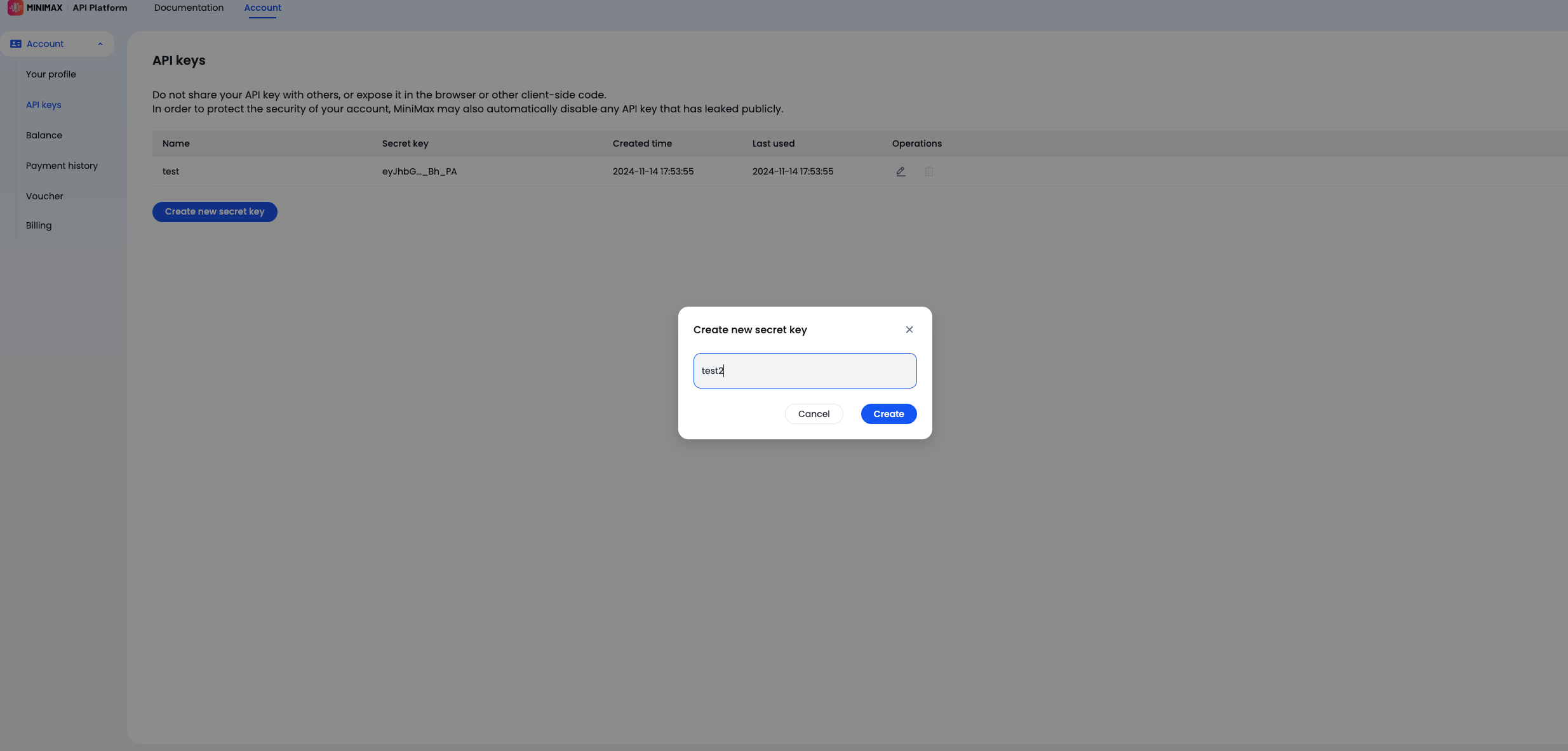The width and height of the screenshot is (1568, 751).
Task: Click the Account card icon in sidebar
Action: (x=16, y=44)
